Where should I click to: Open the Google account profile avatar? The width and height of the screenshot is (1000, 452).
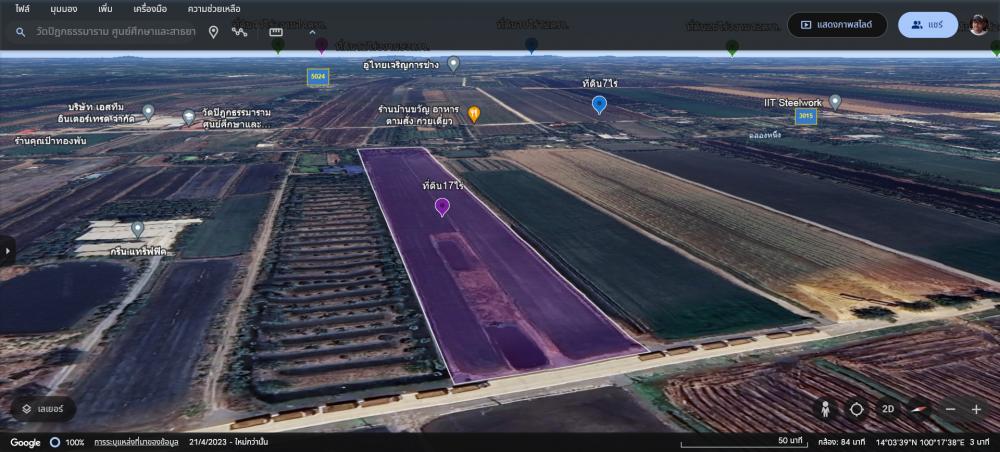click(x=978, y=25)
